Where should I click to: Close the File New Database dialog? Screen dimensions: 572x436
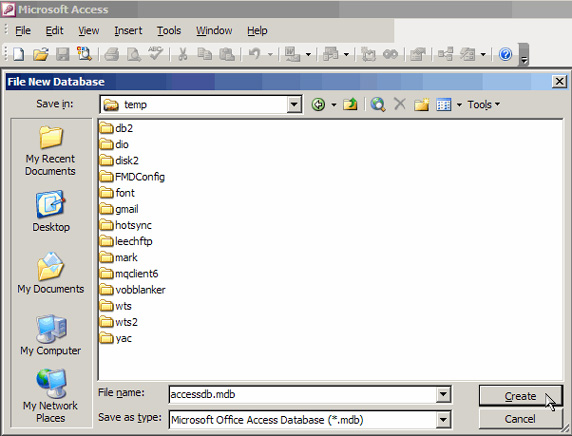(x=559, y=81)
